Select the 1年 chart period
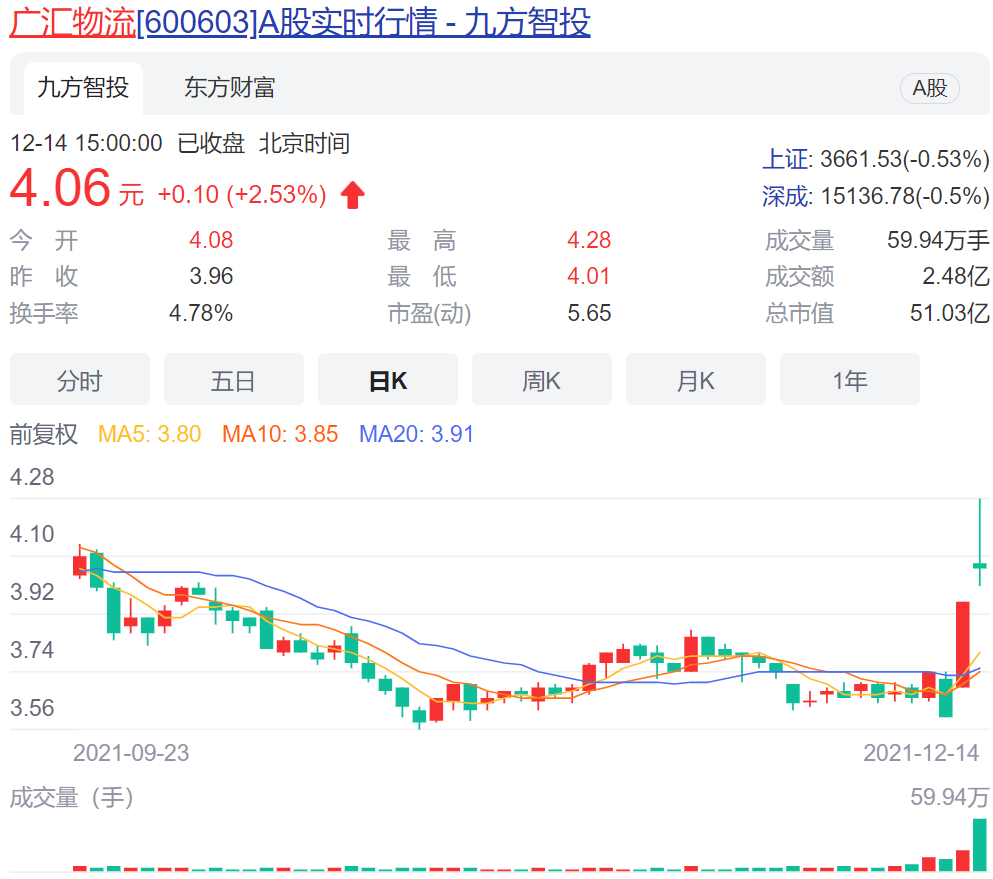The height and width of the screenshot is (879, 993). coord(849,380)
